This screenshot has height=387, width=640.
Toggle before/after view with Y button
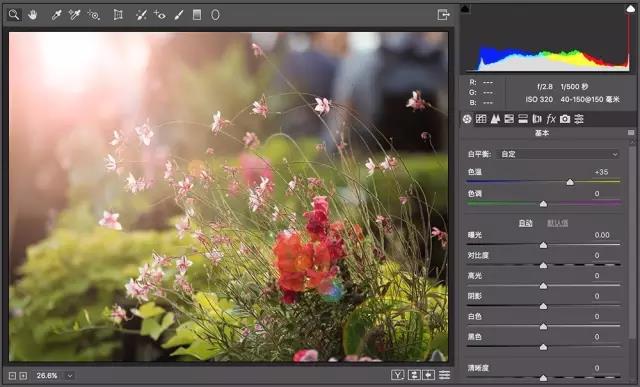397,375
